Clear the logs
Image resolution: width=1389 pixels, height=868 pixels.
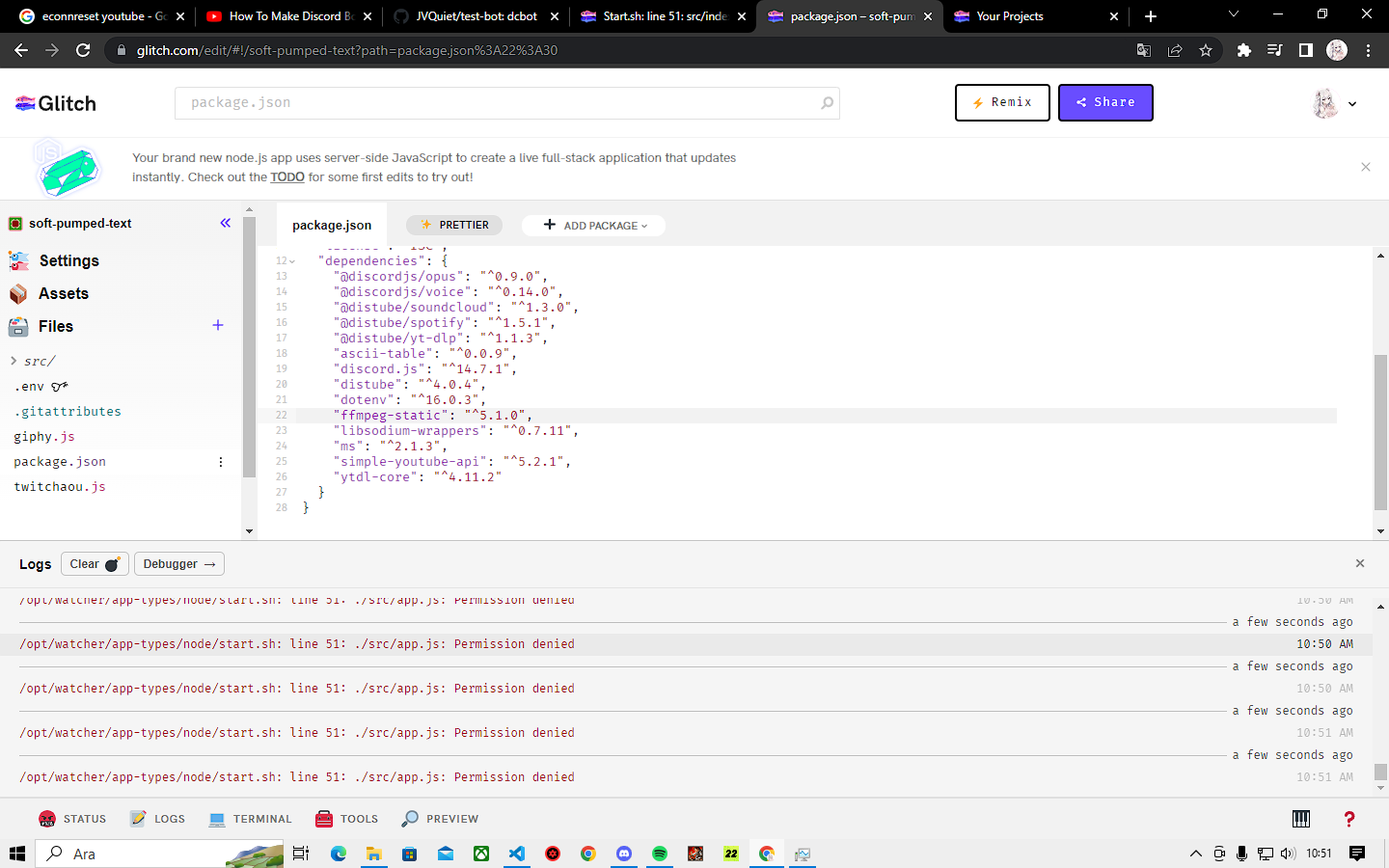tap(95, 564)
